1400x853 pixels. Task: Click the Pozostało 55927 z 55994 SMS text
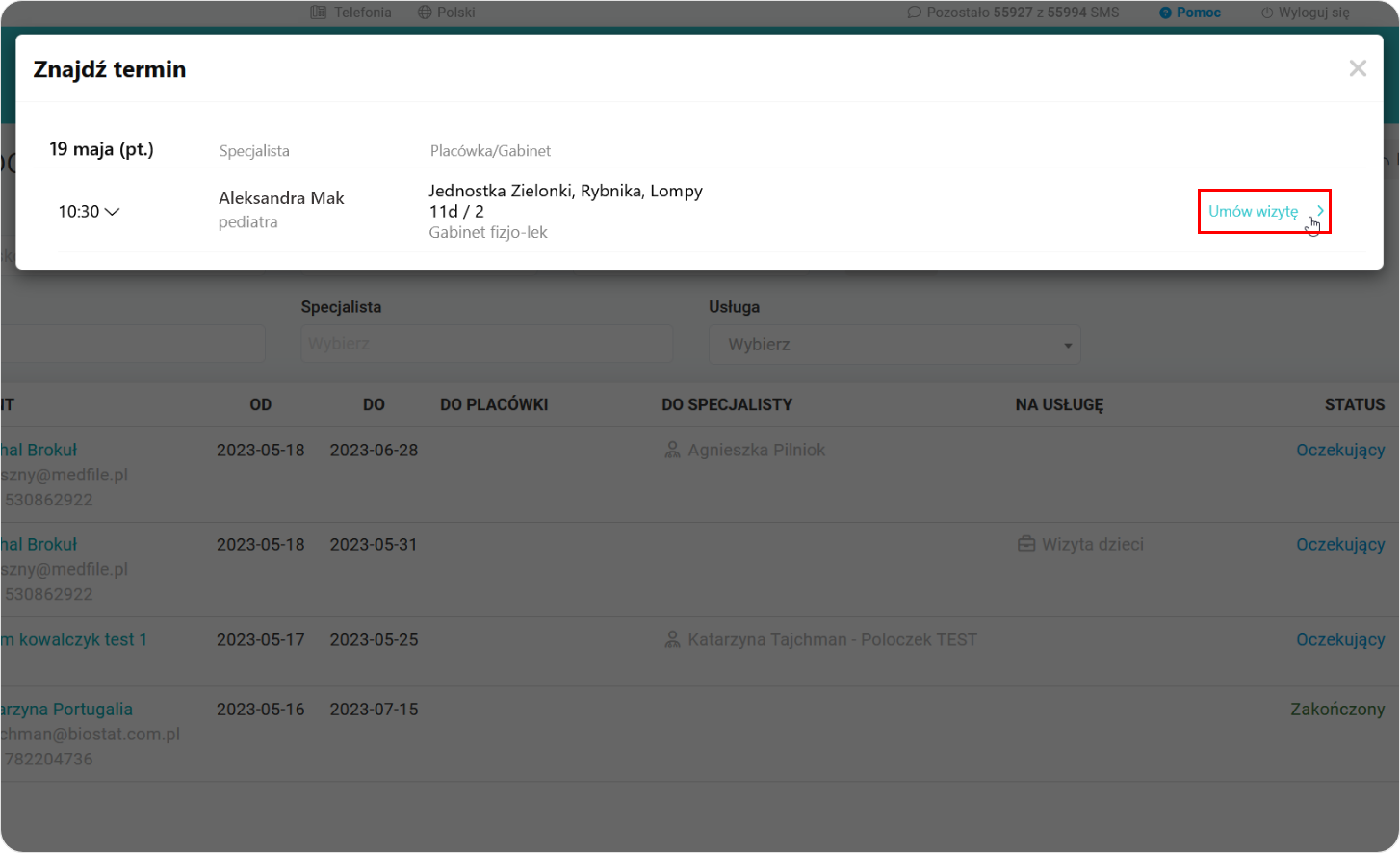[1023, 13]
